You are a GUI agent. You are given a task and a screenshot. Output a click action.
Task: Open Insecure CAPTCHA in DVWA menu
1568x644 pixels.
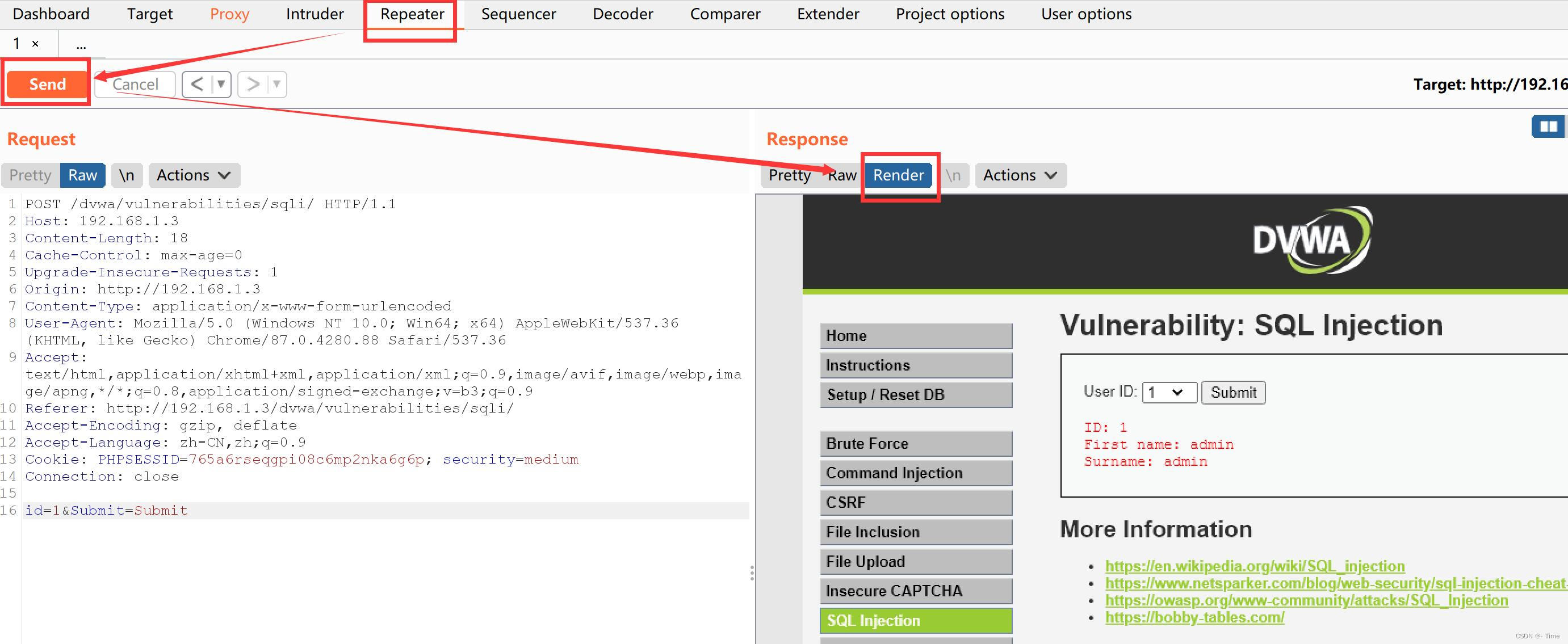pos(916,591)
